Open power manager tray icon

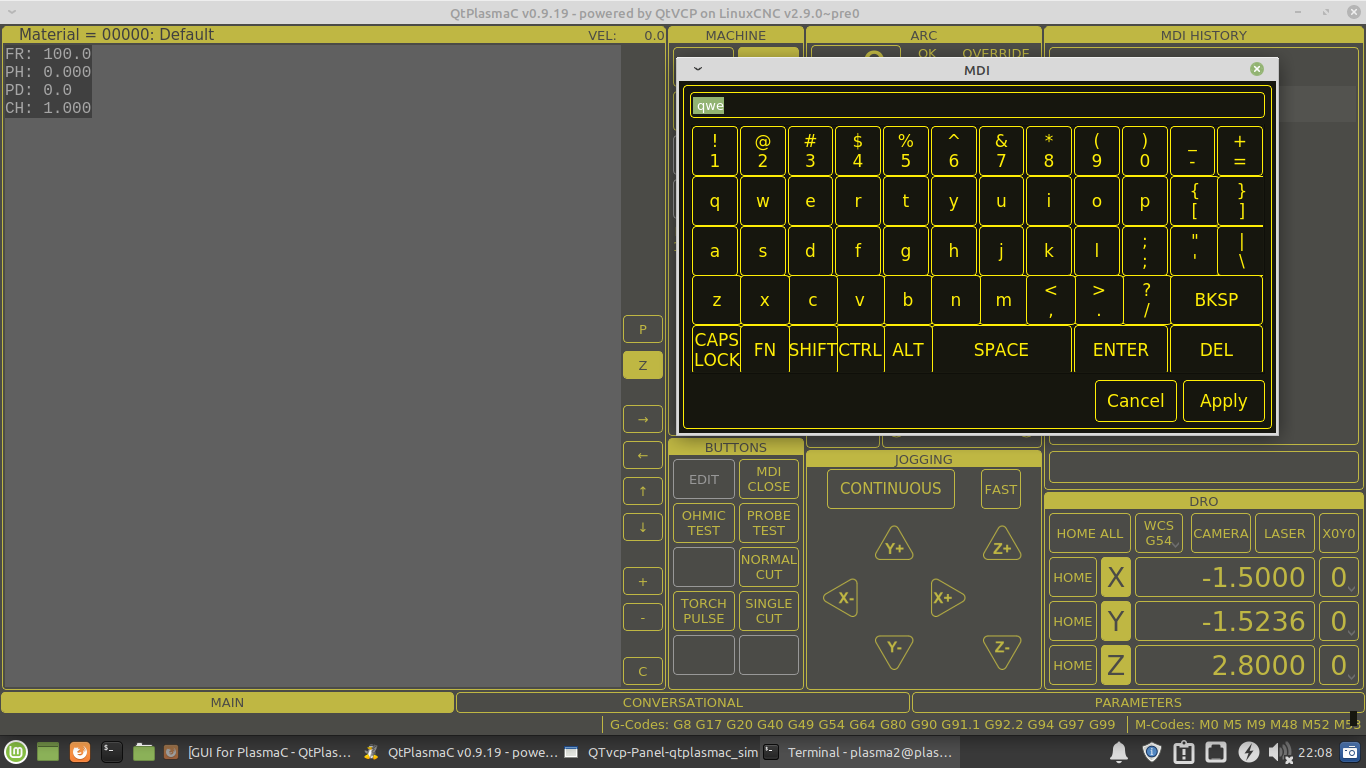point(1248,752)
